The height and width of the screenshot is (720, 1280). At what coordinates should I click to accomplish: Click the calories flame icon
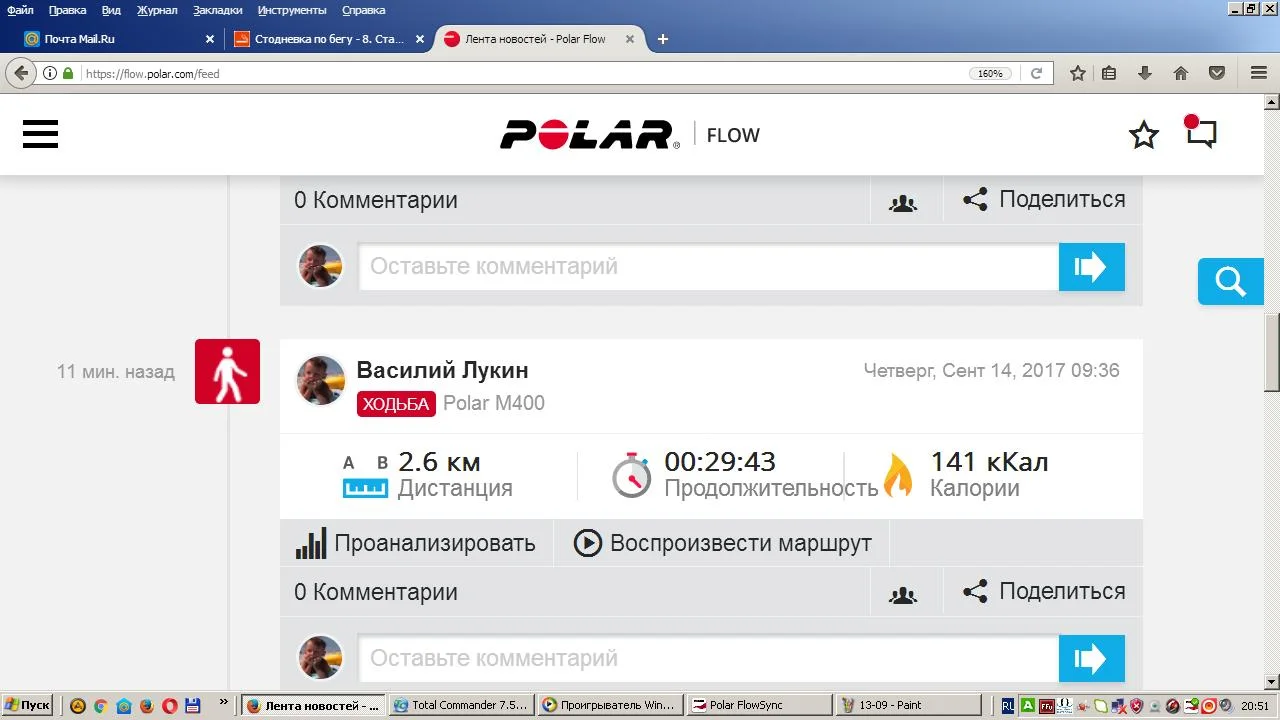(898, 475)
